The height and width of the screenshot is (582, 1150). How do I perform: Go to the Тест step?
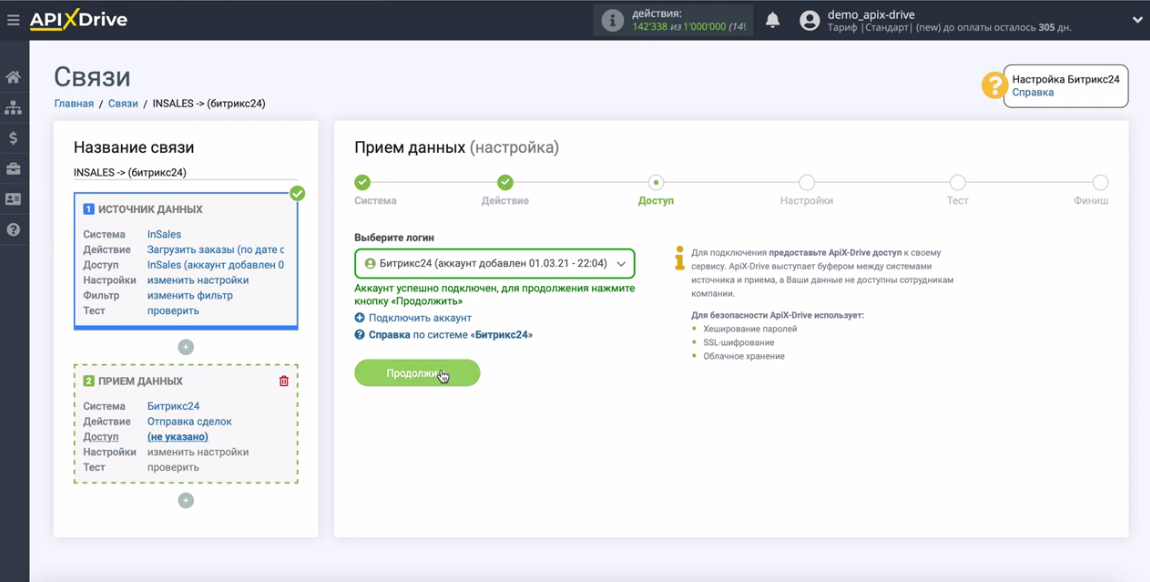[957, 183]
